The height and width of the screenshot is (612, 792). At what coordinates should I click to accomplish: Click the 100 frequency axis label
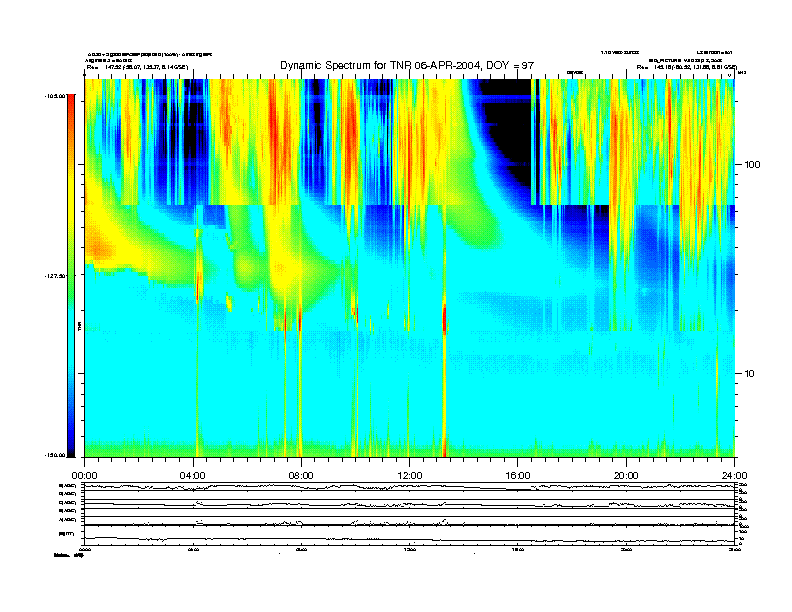[752, 165]
